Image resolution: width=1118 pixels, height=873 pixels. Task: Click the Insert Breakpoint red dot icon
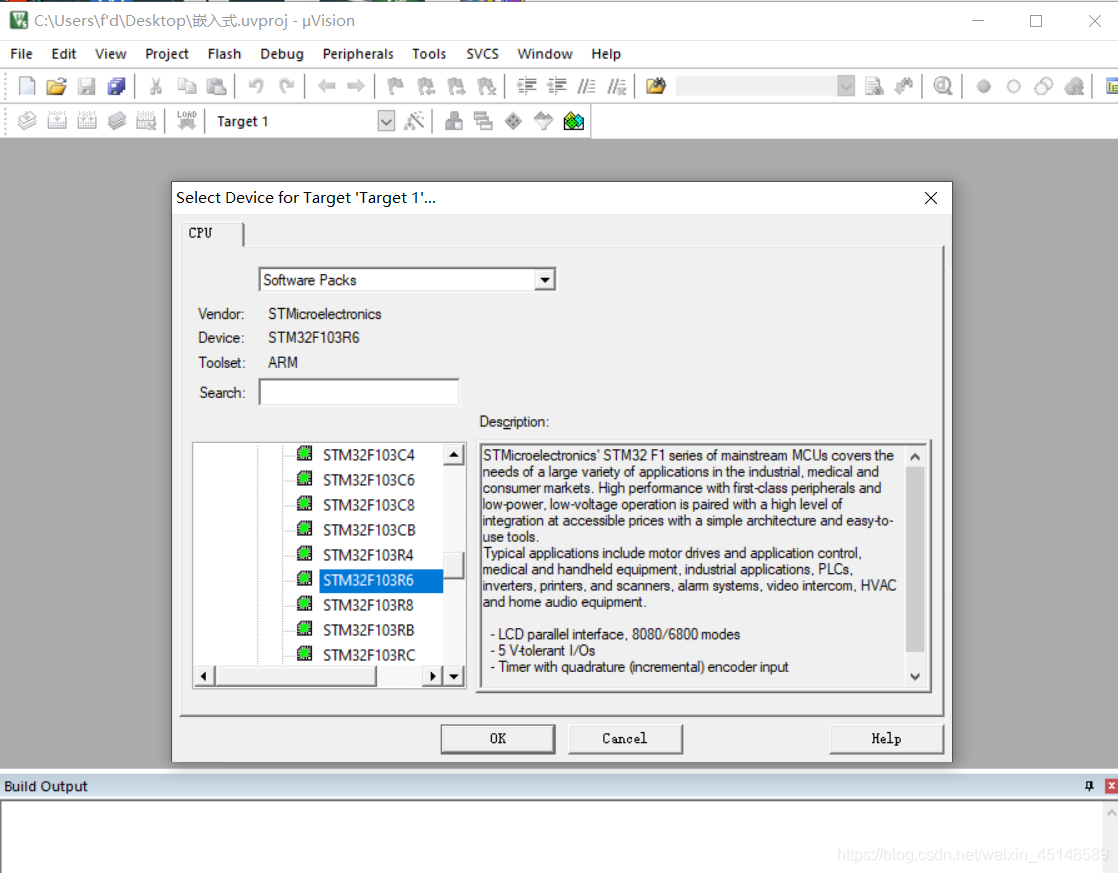click(983, 86)
